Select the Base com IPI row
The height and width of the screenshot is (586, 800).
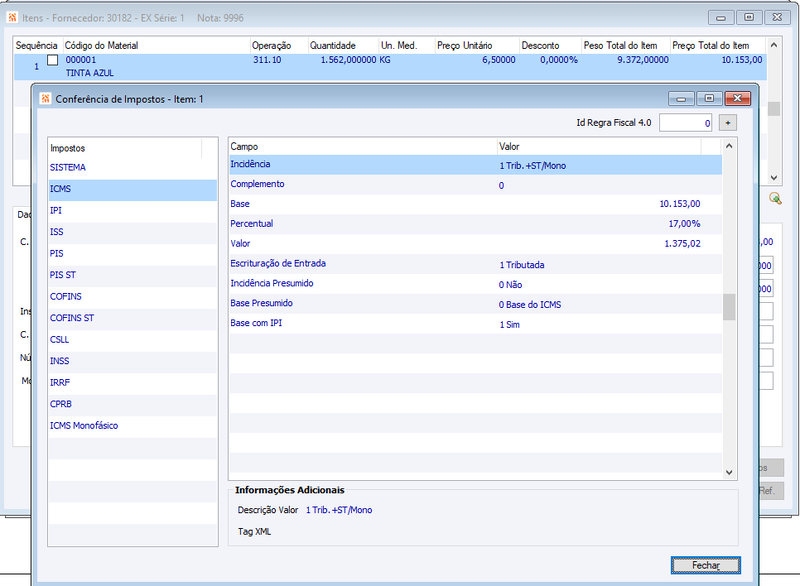pyautogui.click(x=476, y=324)
